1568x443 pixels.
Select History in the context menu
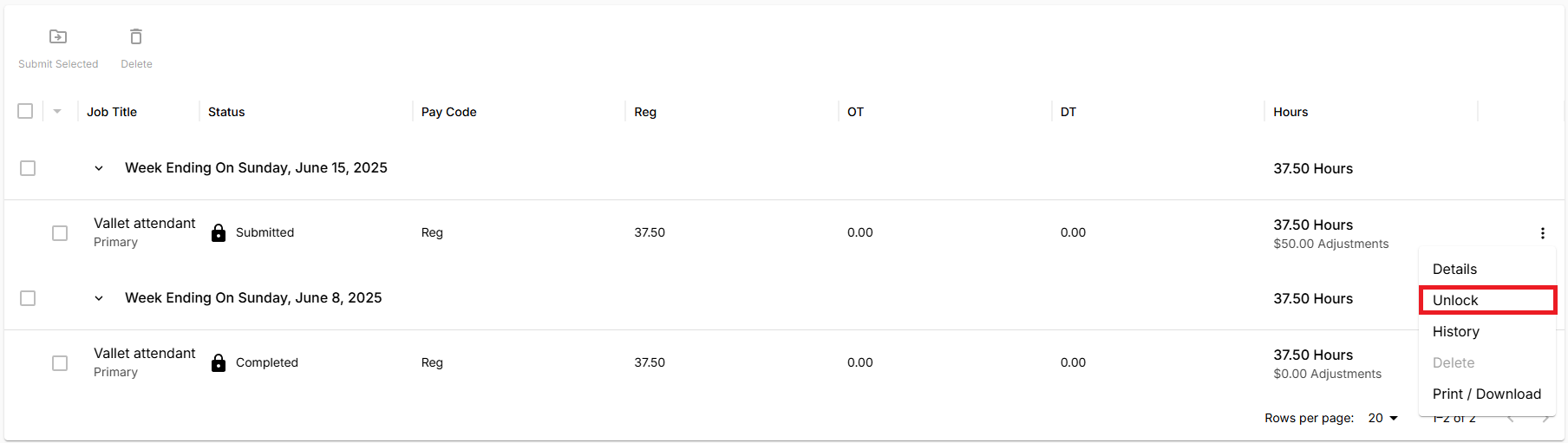[x=1487, y=331]
